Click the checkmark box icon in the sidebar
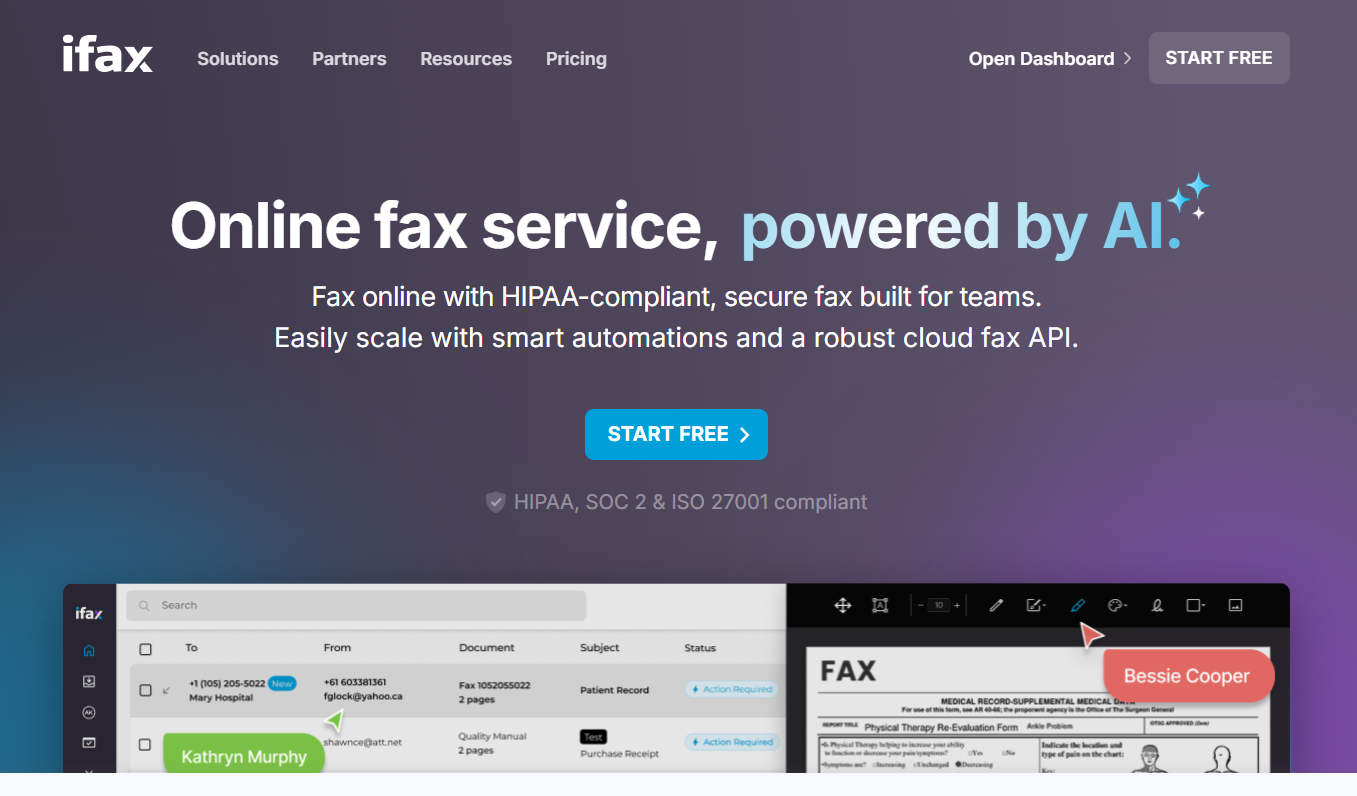This screenshot has height=796, width=1357. click(x=89, y=742)
